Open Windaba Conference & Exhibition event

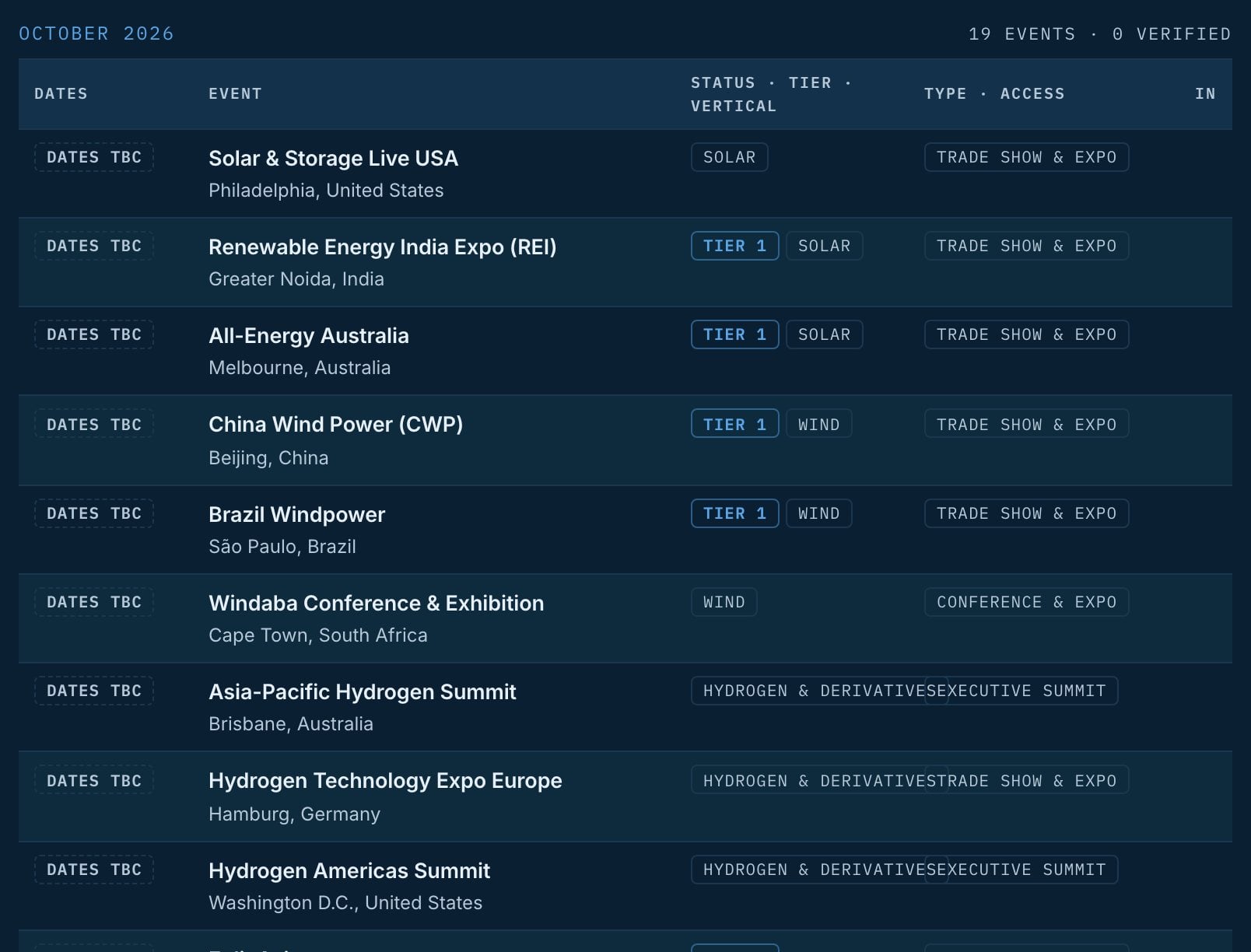click(376, 604)
